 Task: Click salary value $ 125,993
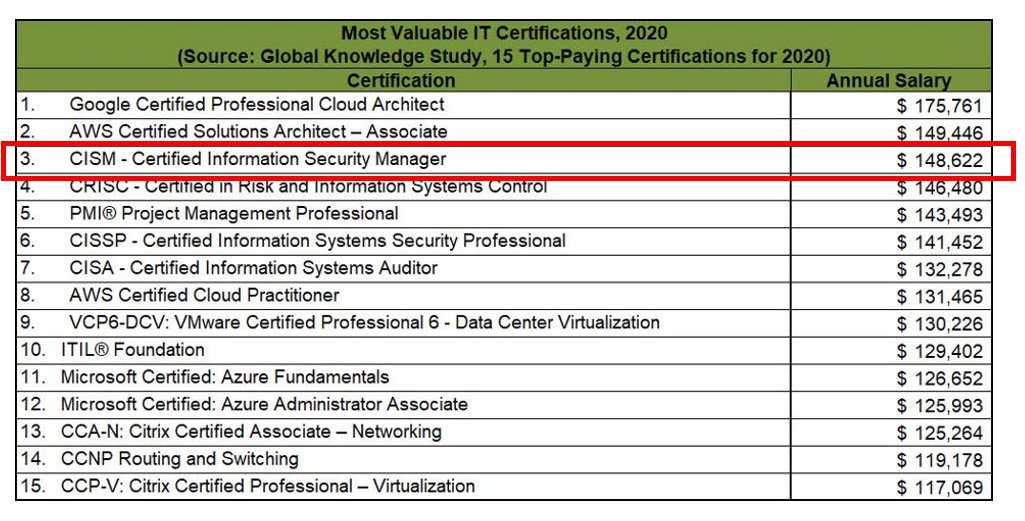pos(939,407)
